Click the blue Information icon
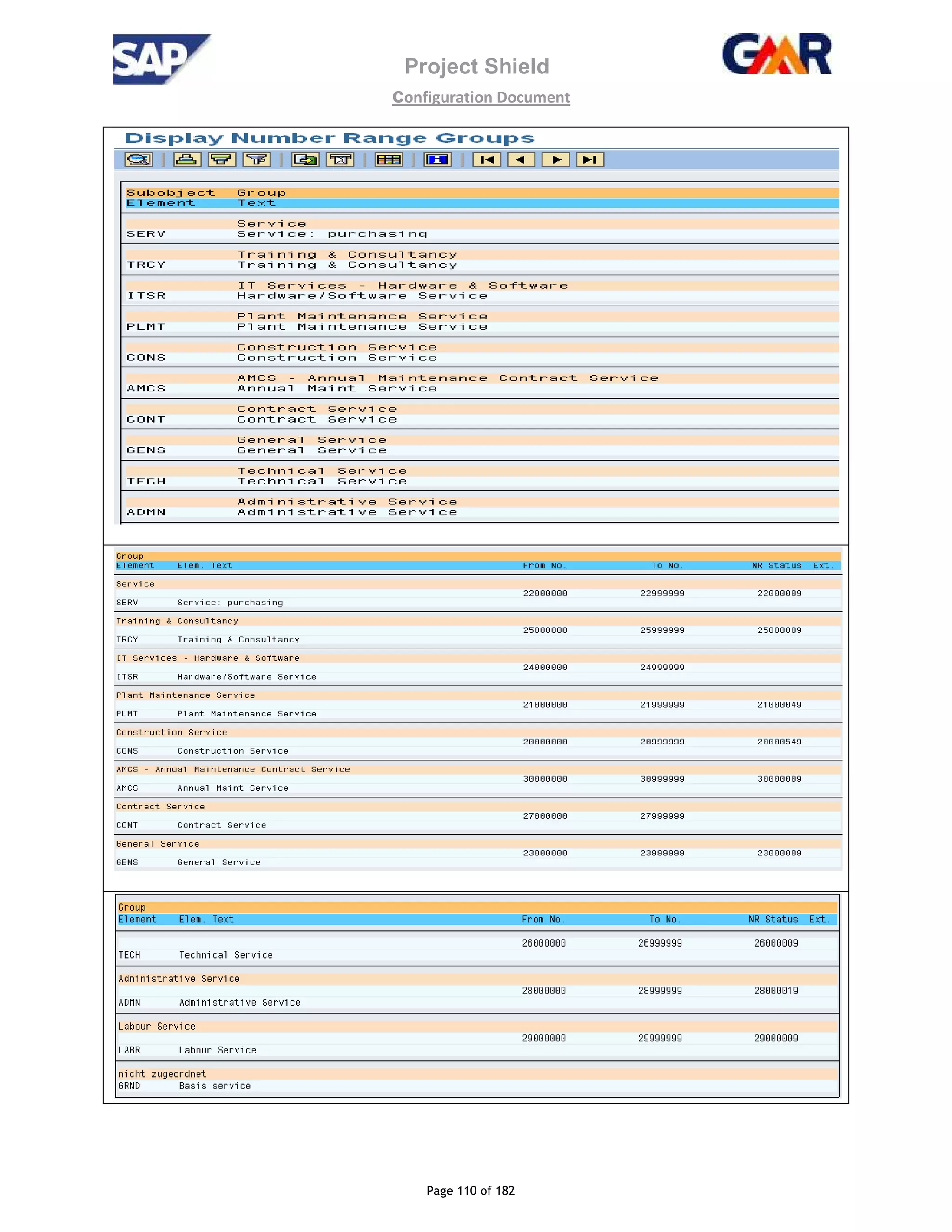Viewport: 952px width, 1232px height. pyautogui.click(x=437, y=159)
